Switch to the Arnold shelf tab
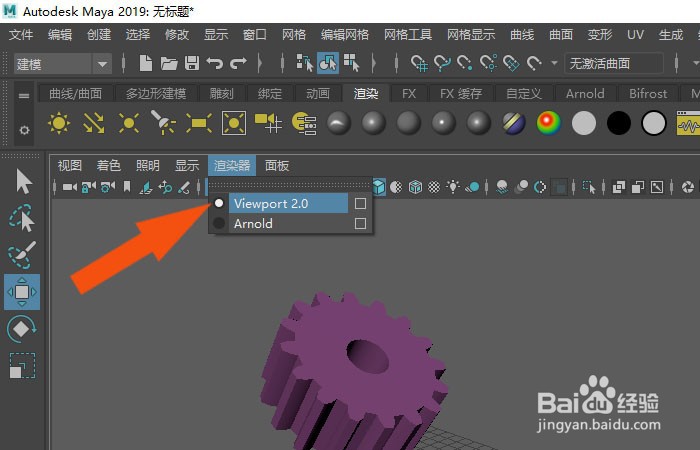700x450 pixels. (x=585, y=93)
